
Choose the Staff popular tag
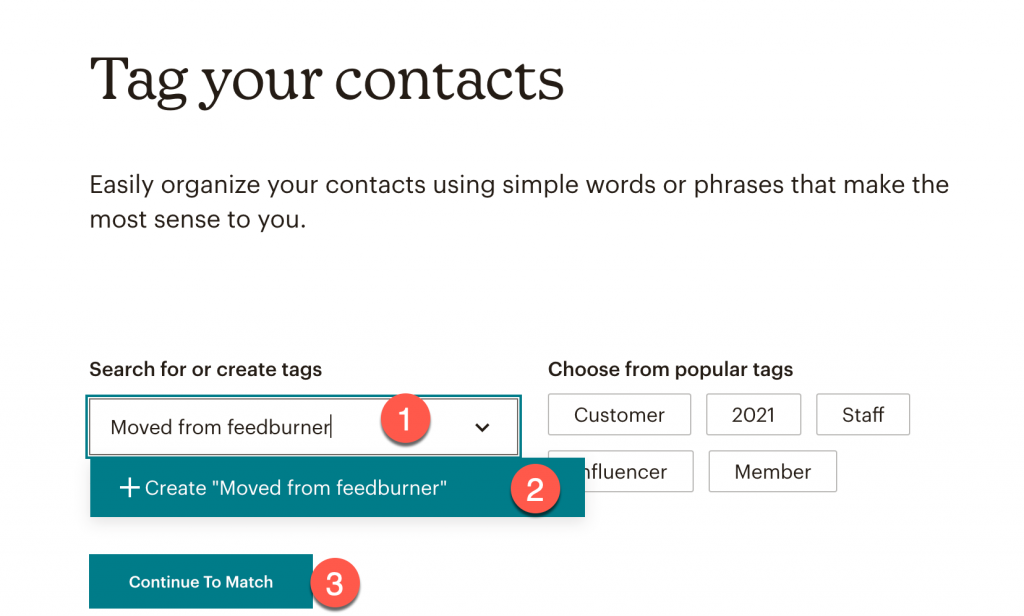click(863, 414)
